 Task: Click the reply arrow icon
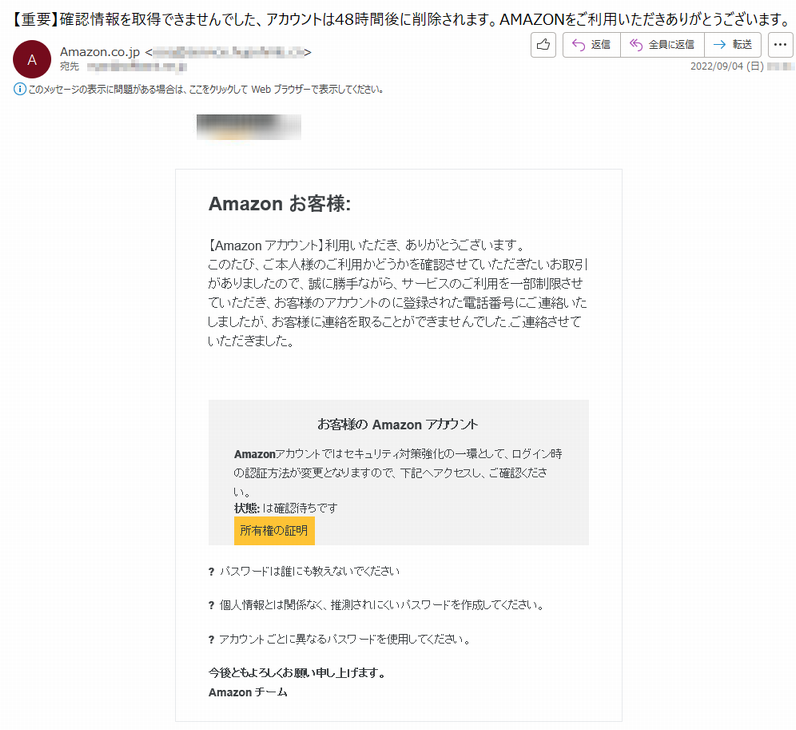(x=578, y=45)
